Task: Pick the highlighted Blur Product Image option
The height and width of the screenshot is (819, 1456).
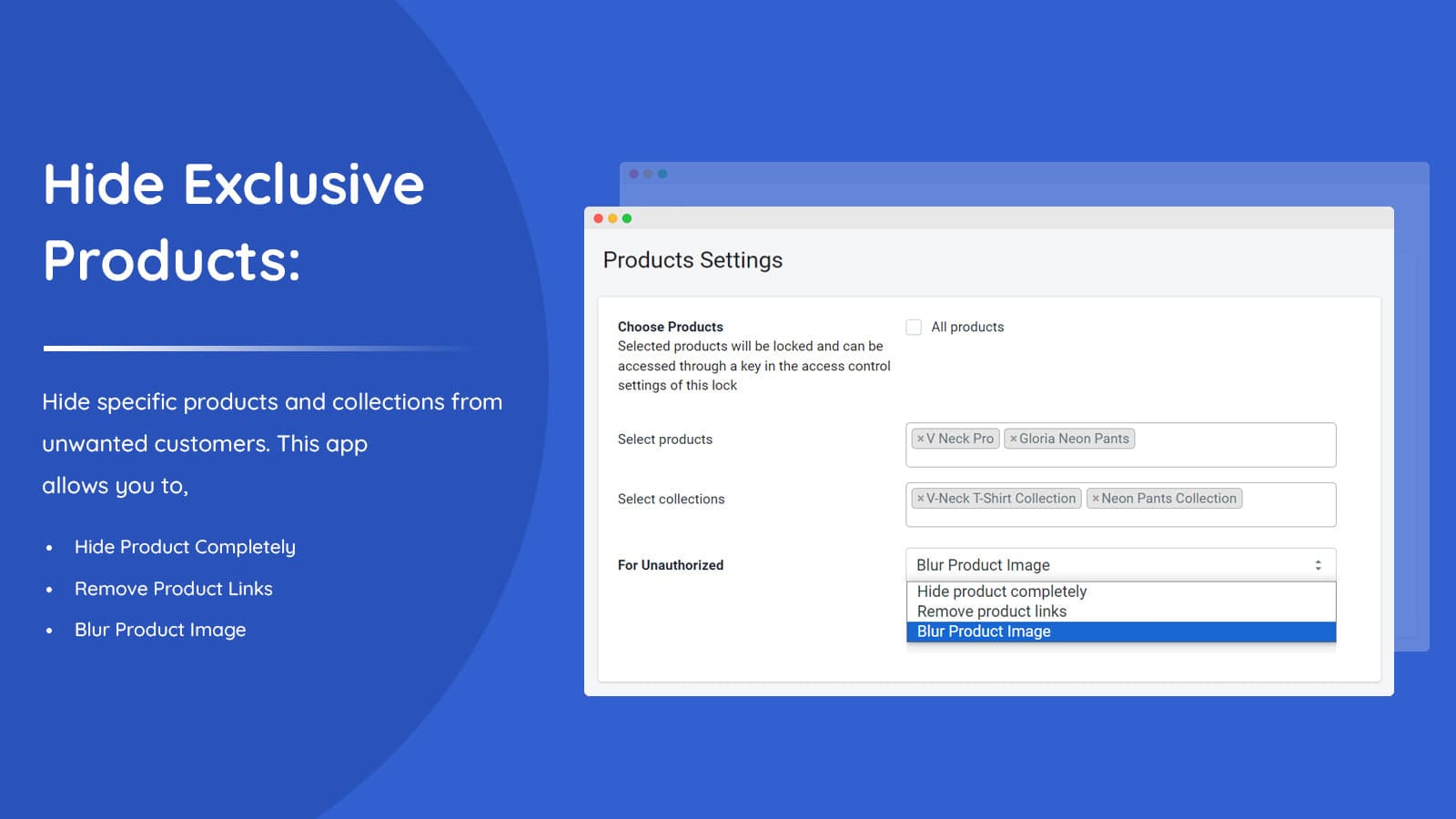Action: point(984,632)
